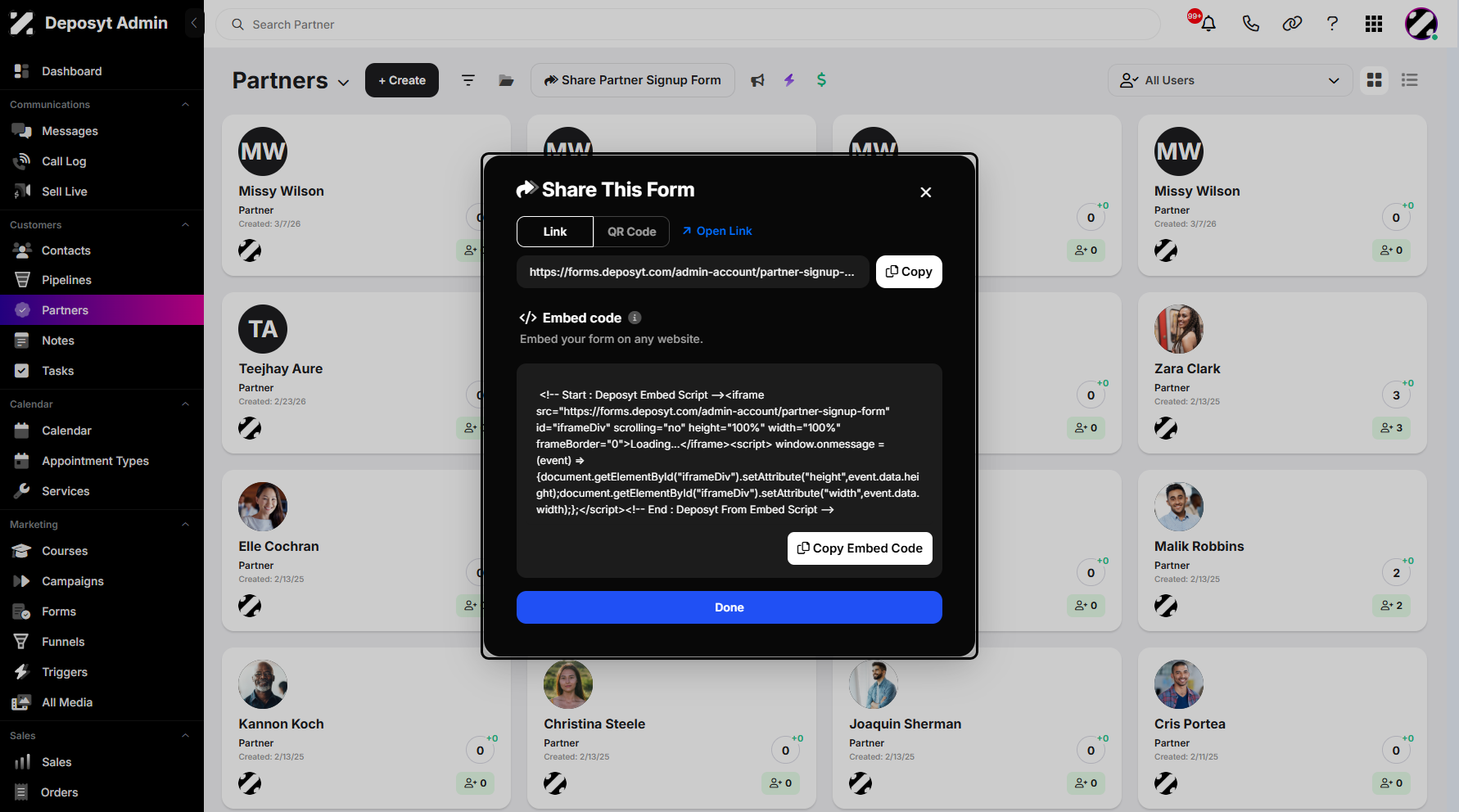Open the All Users filter dropdown

[1230, 80]
